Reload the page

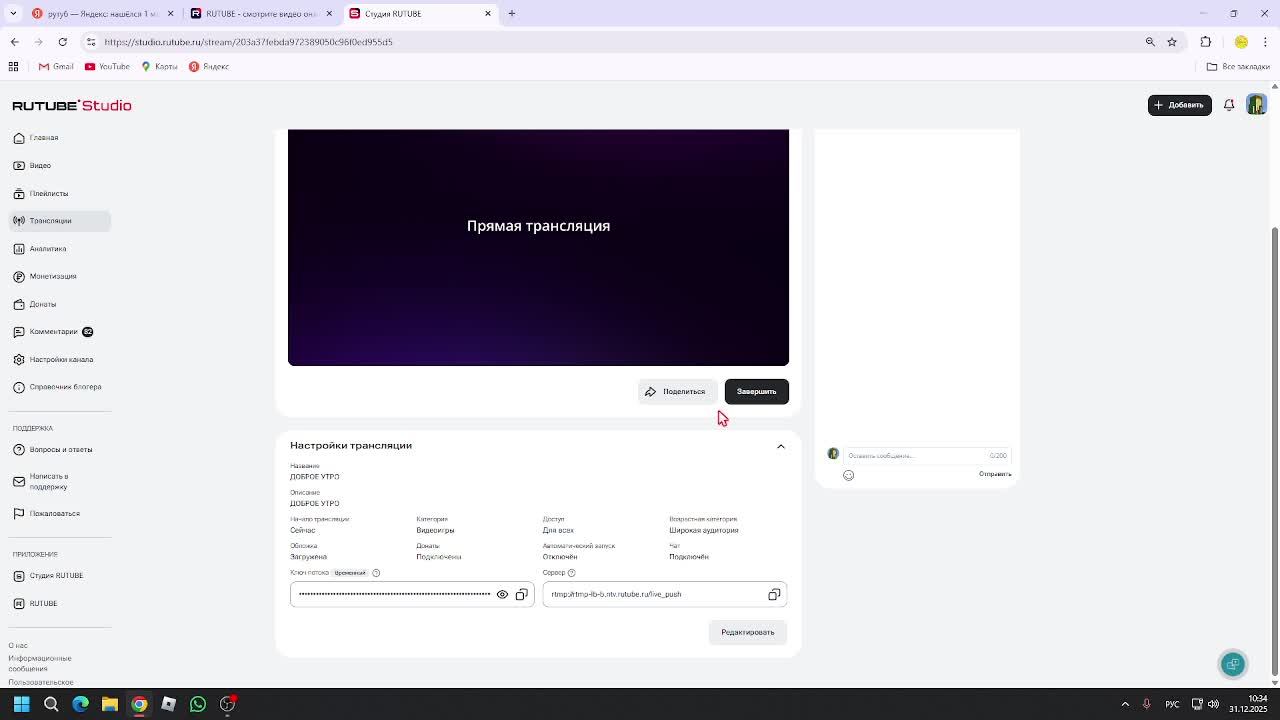(62, 42)
